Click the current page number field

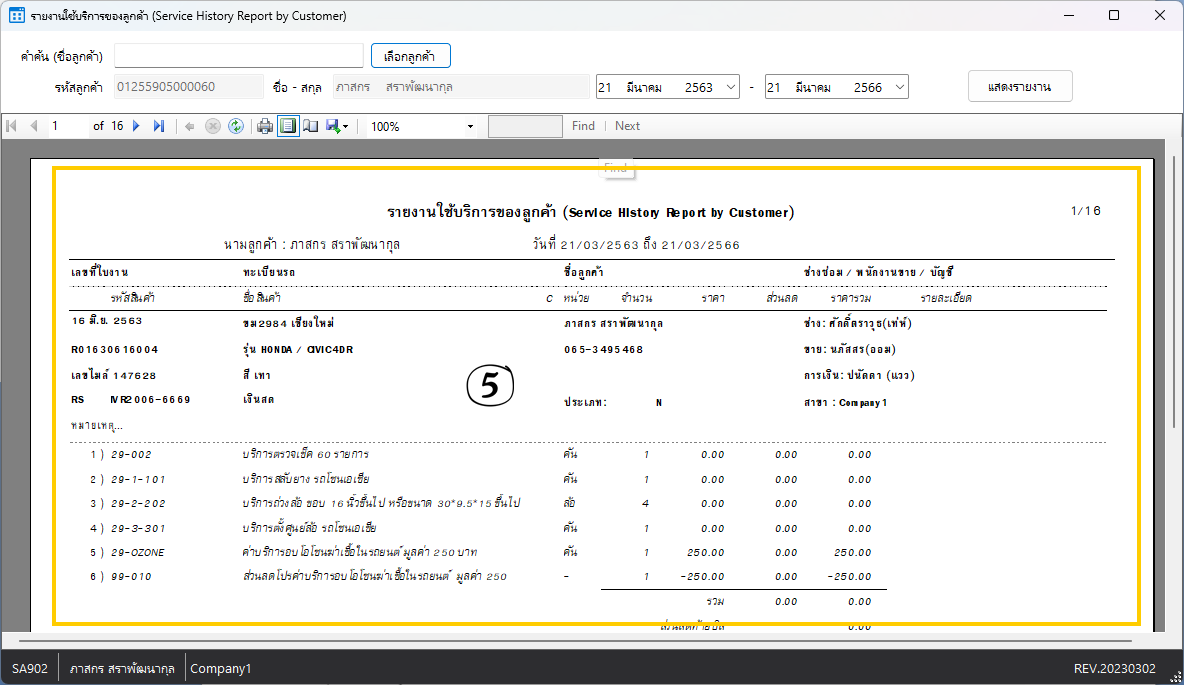(x=68, y=126)
